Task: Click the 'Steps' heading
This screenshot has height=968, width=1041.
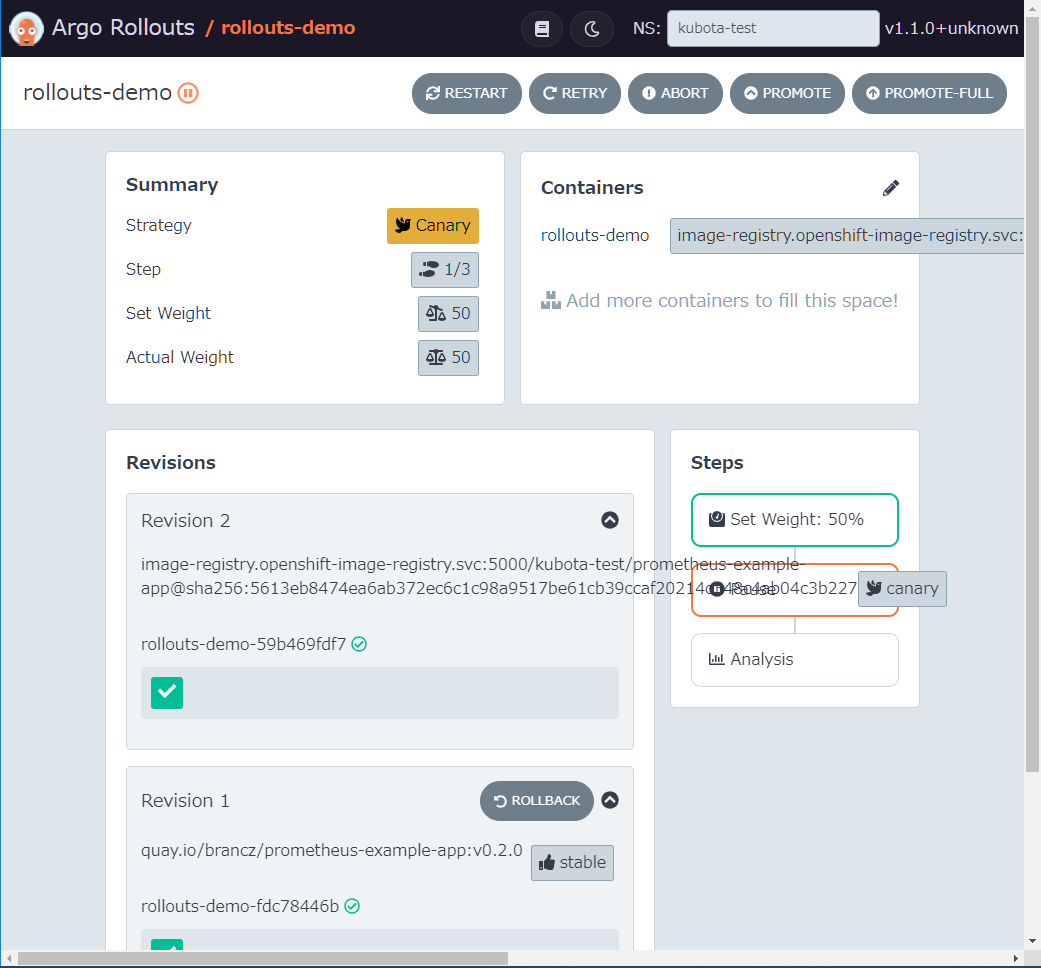Action: 717,463
